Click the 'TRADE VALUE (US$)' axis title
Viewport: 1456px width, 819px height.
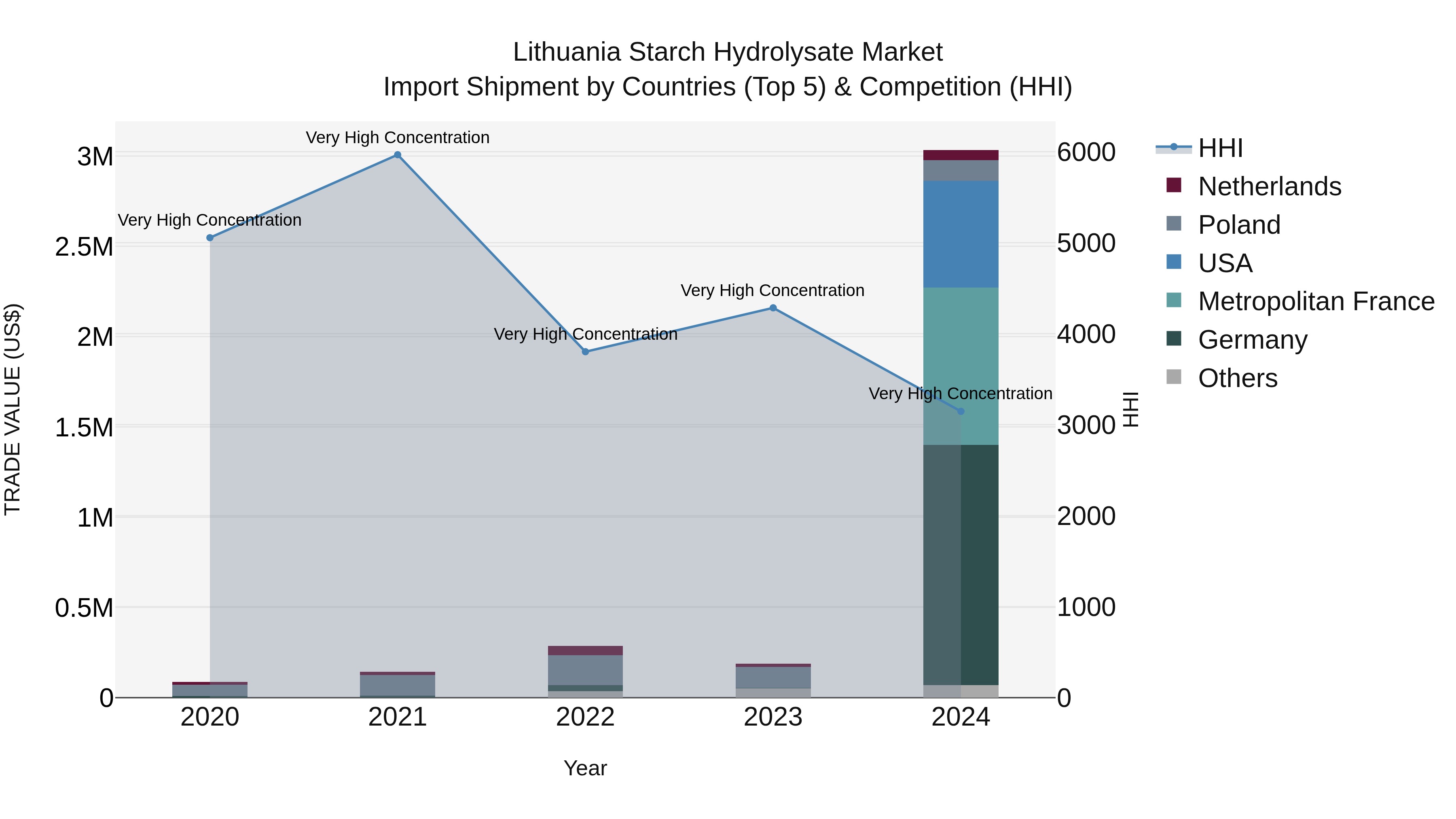[13, 410]
